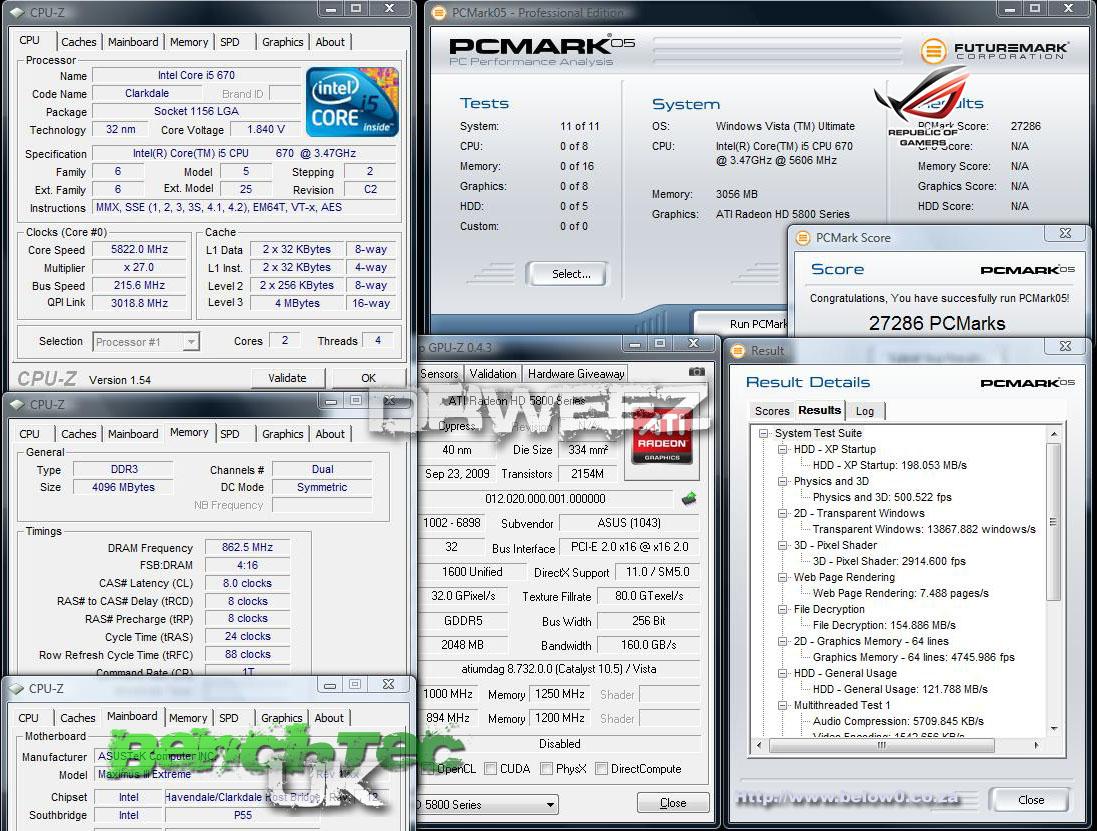This screenshot has height=831, width=1097.
Task: Click the PCMark05 title bar icon
Action: click(439, 12)
